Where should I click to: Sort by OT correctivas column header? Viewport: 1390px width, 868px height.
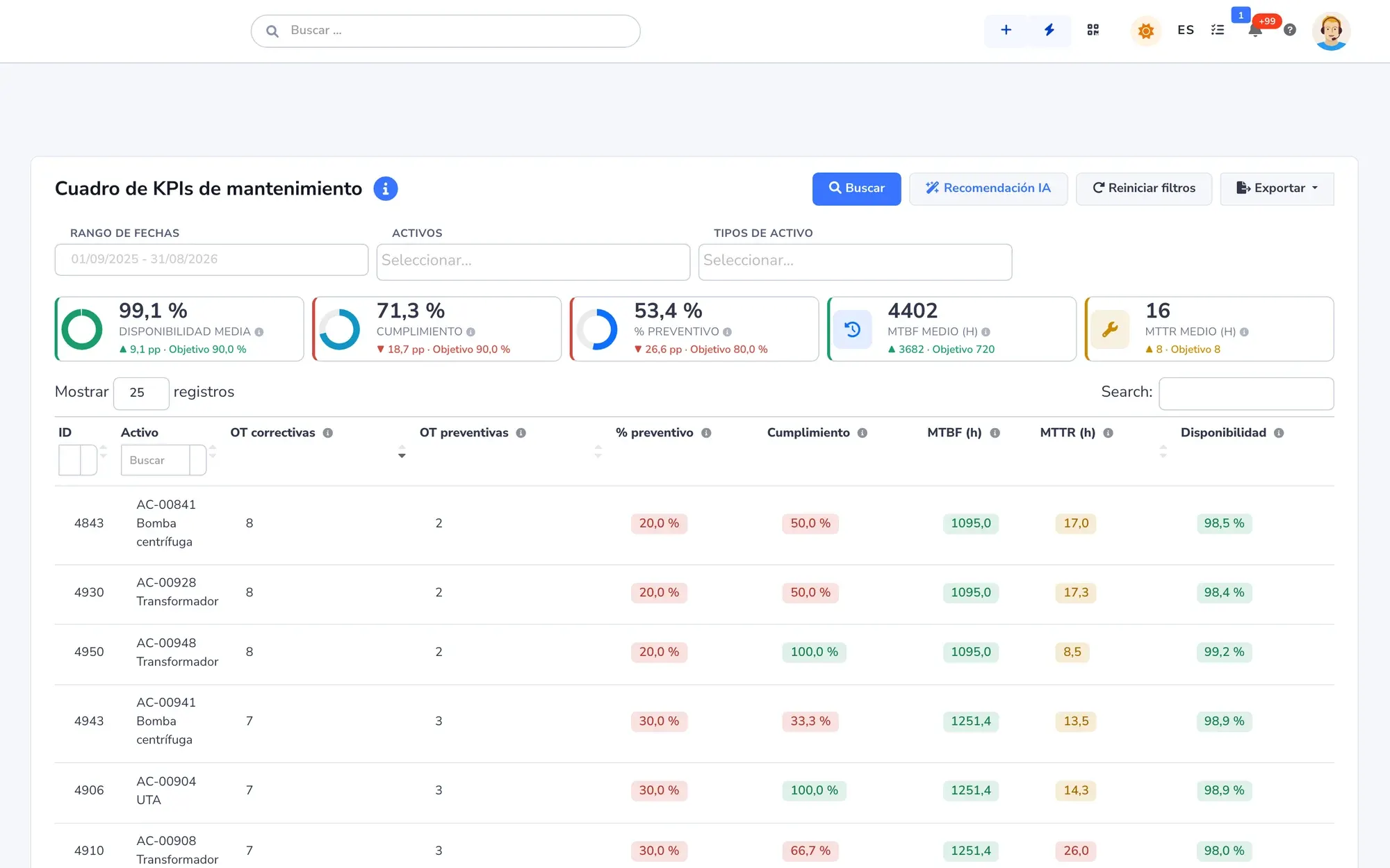coord(272,432)
